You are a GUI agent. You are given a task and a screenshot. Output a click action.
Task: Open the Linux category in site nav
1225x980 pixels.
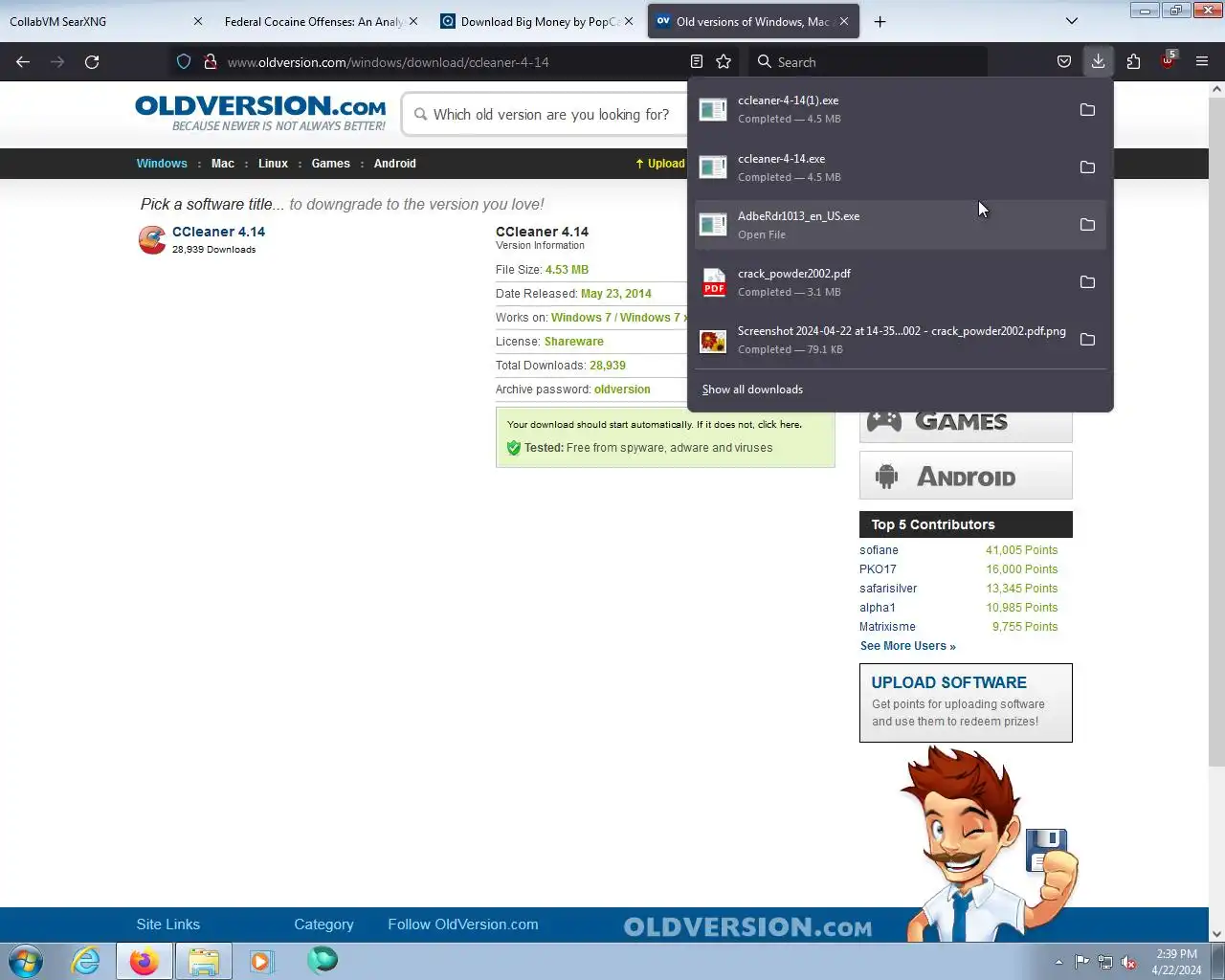(273, 164)
